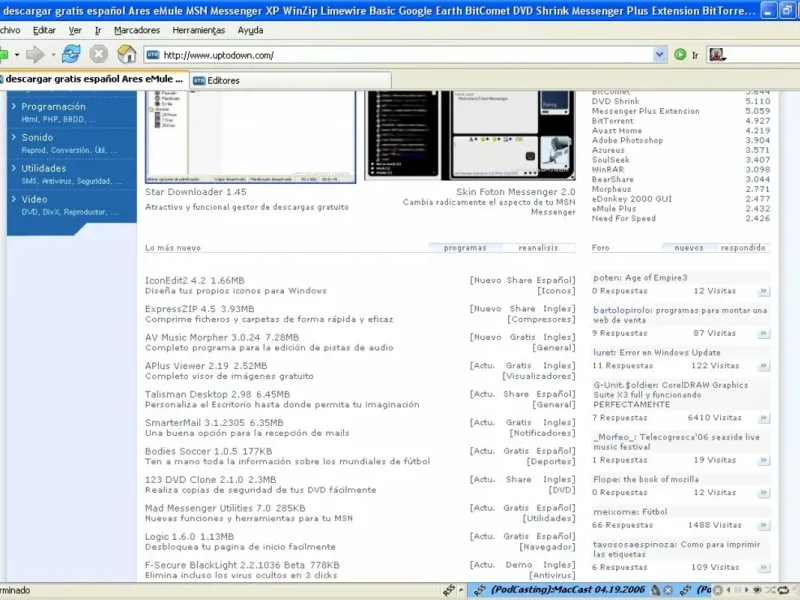Click RSS icon before PodCasting MacCast entry
The image size is (800, 600).
[x=480, y=590]
